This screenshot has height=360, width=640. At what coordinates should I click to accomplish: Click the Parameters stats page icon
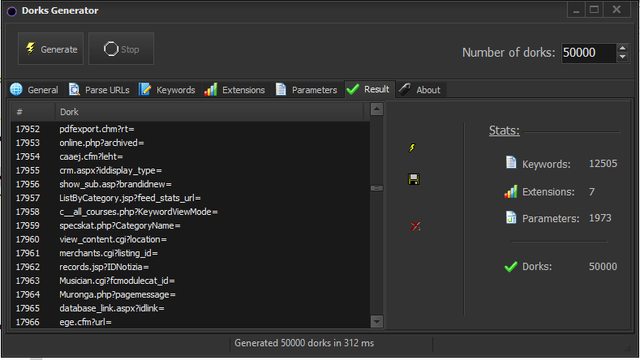[x=511, y=218]
